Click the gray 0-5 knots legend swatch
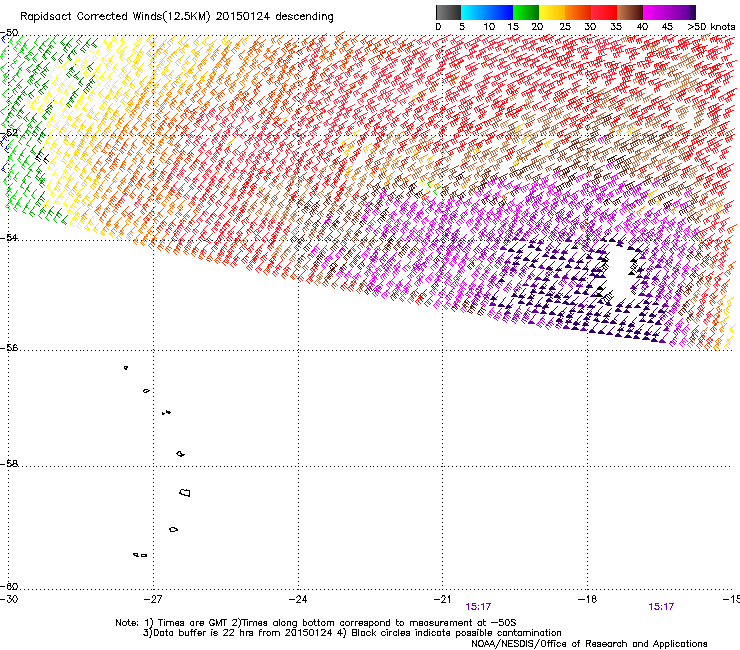This screenshot has height=650, width=740. 449,12
